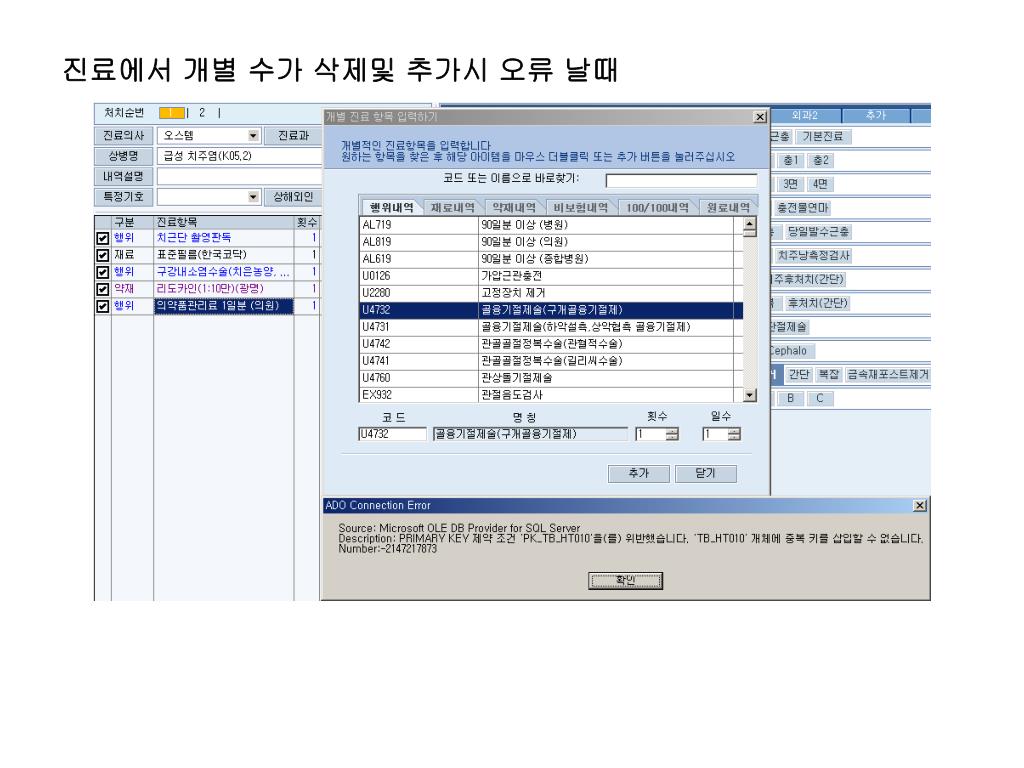Click the 명칭 field with 골융기절제술
The height and width of the screenshot is (768, 1024).
tap(530, 434)
